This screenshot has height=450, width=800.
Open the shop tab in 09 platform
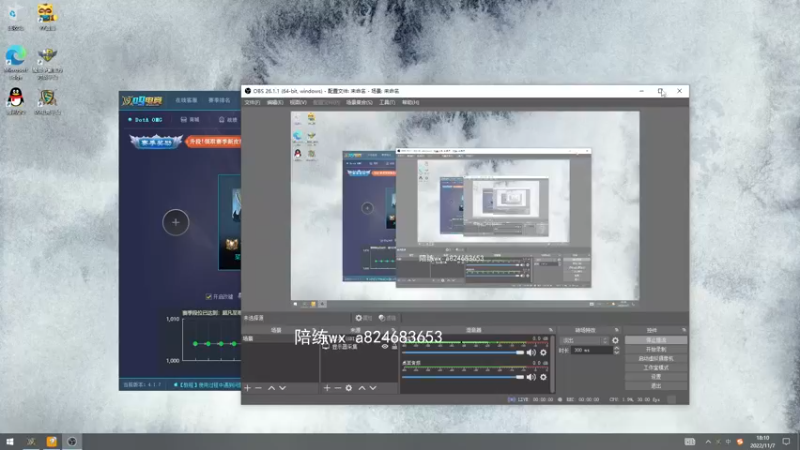(190, 120)
